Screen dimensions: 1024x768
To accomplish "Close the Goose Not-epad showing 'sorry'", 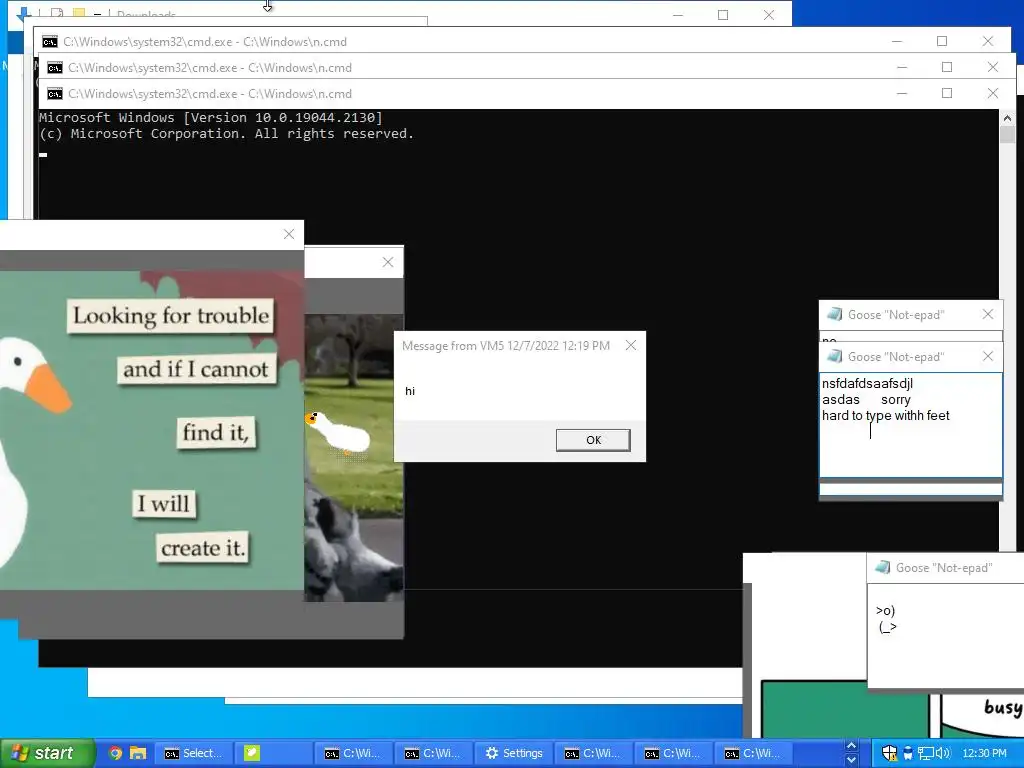I will pyautogui.click(x=987, y=357).
